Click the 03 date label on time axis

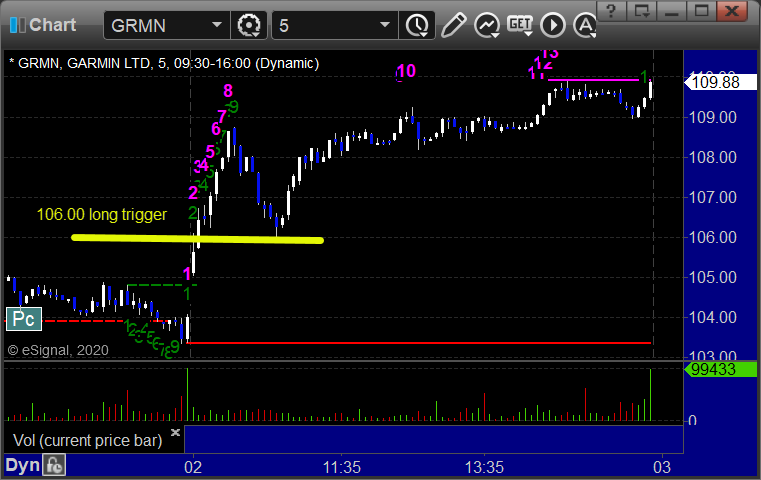662,467
